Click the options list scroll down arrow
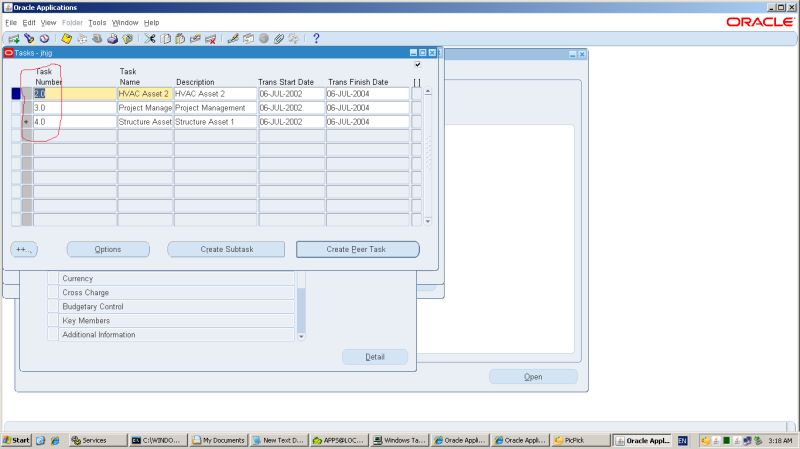The image size is (800, 449). pyautogui.click(x=301, y=337)
